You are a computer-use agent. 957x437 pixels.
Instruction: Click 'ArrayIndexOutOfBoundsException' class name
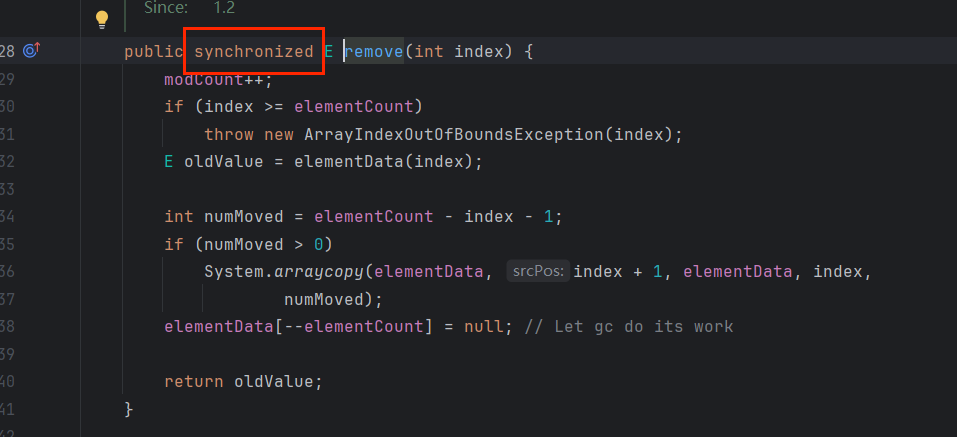coord(454,134)
